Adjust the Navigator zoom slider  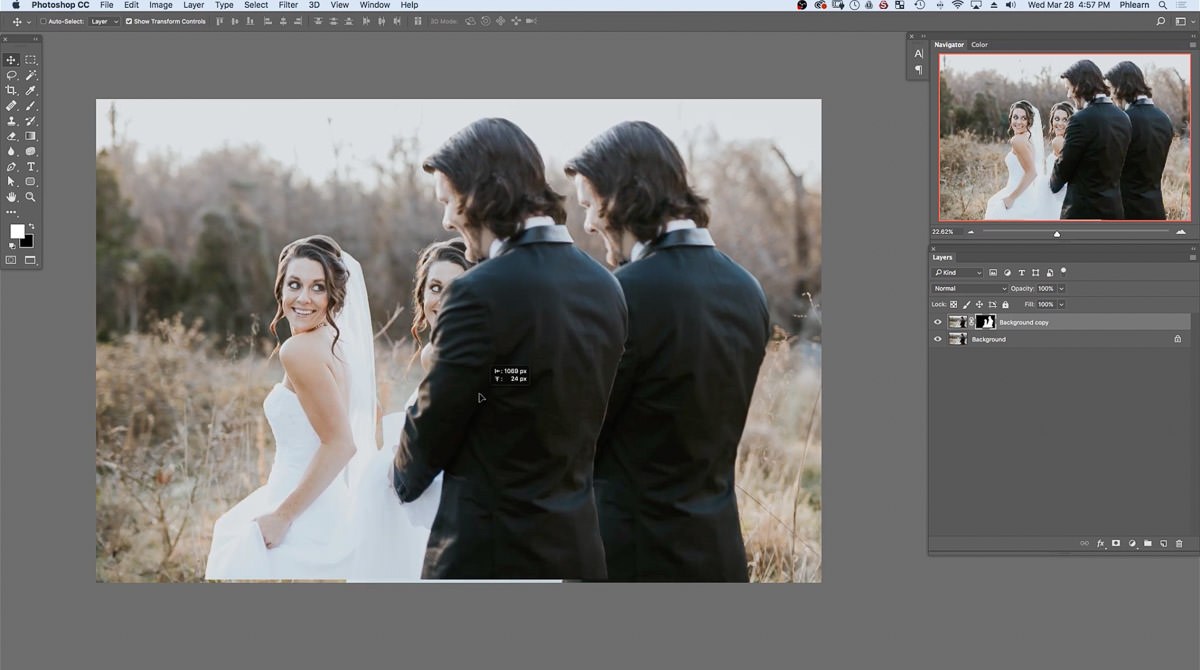click(x=1057, y=233)
